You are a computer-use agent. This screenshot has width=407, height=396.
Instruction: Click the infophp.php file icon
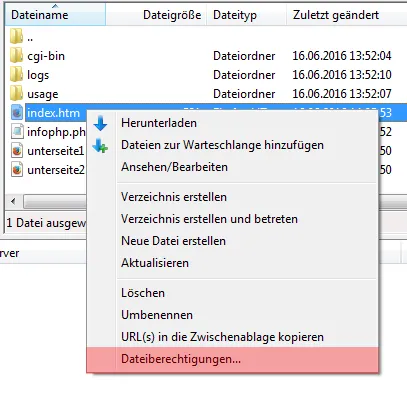click(x=17, y=131)
